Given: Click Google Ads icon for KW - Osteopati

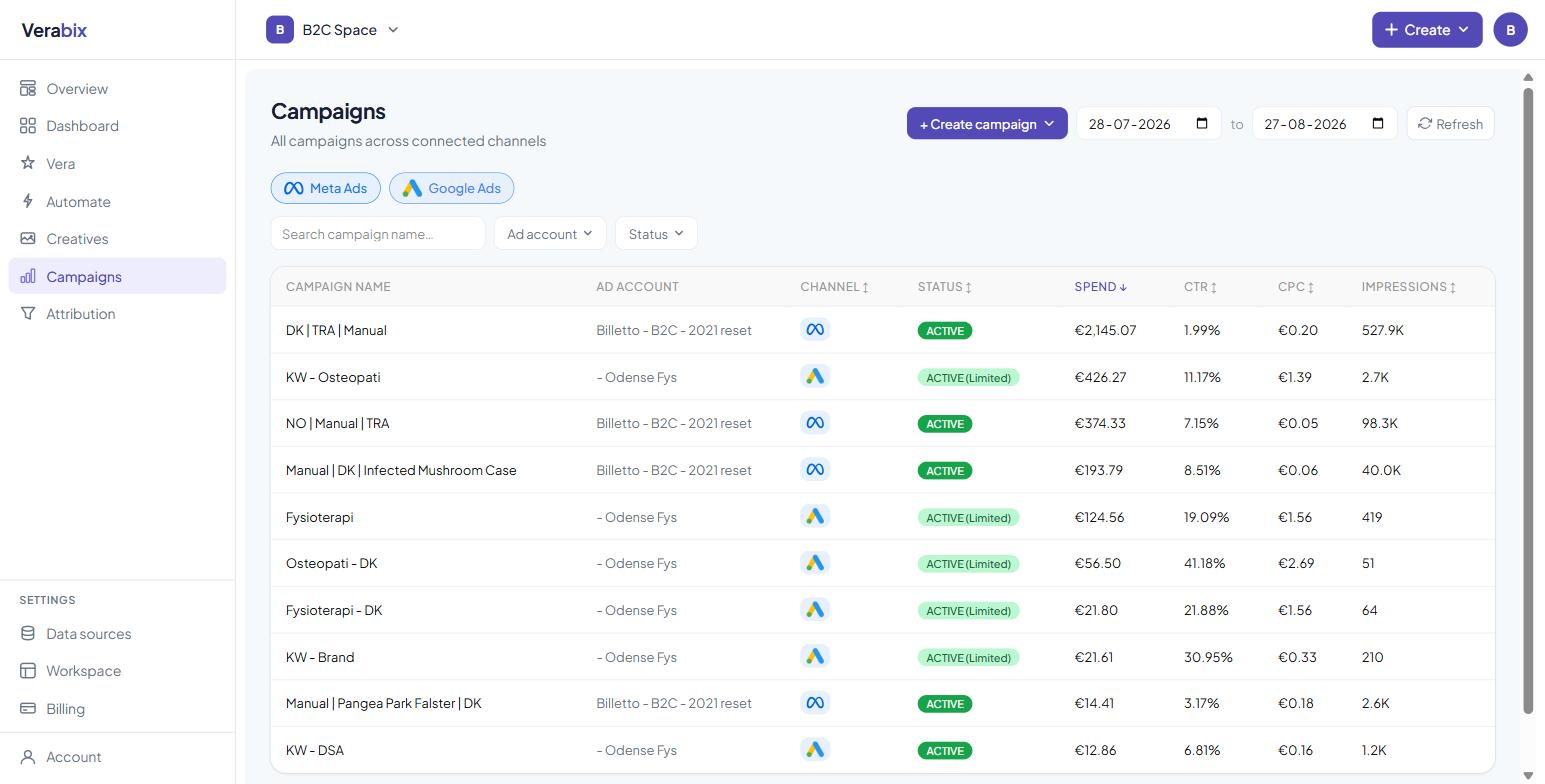Looking at the screenshot, I should (815, 376).
